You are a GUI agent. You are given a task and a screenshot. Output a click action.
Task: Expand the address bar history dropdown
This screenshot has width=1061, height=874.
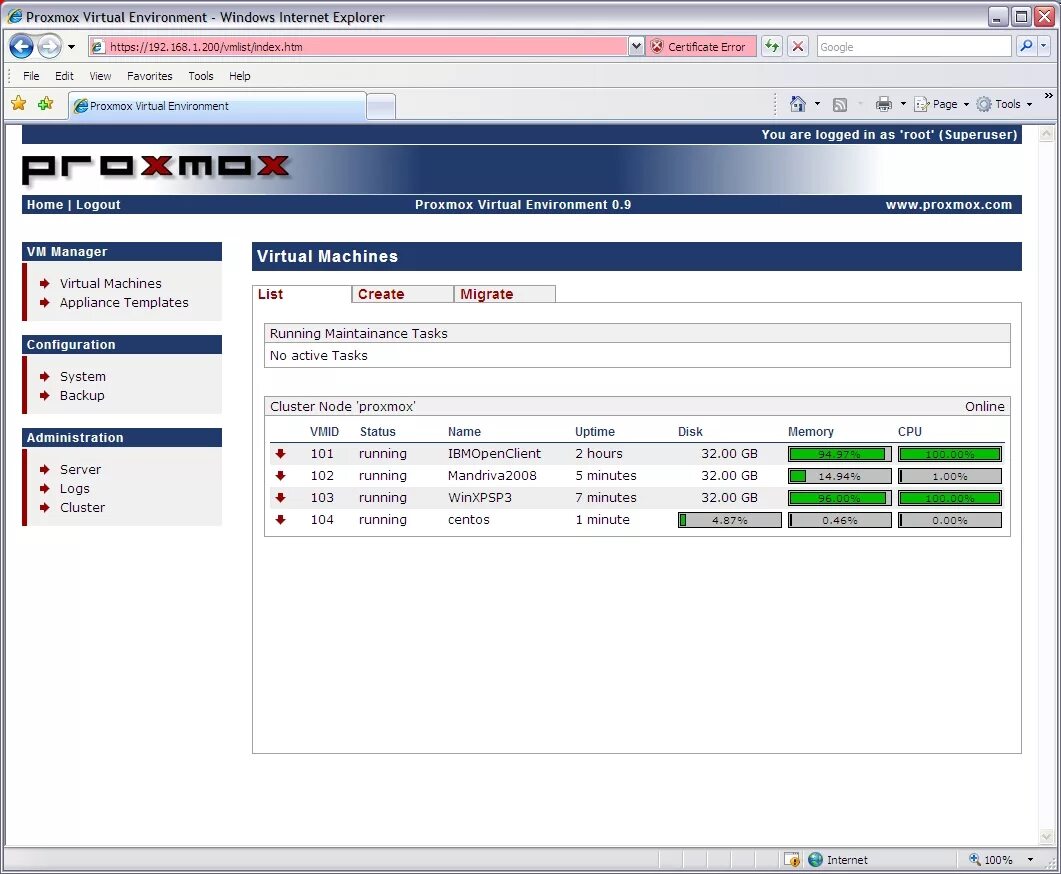click(x=635, y=47)
